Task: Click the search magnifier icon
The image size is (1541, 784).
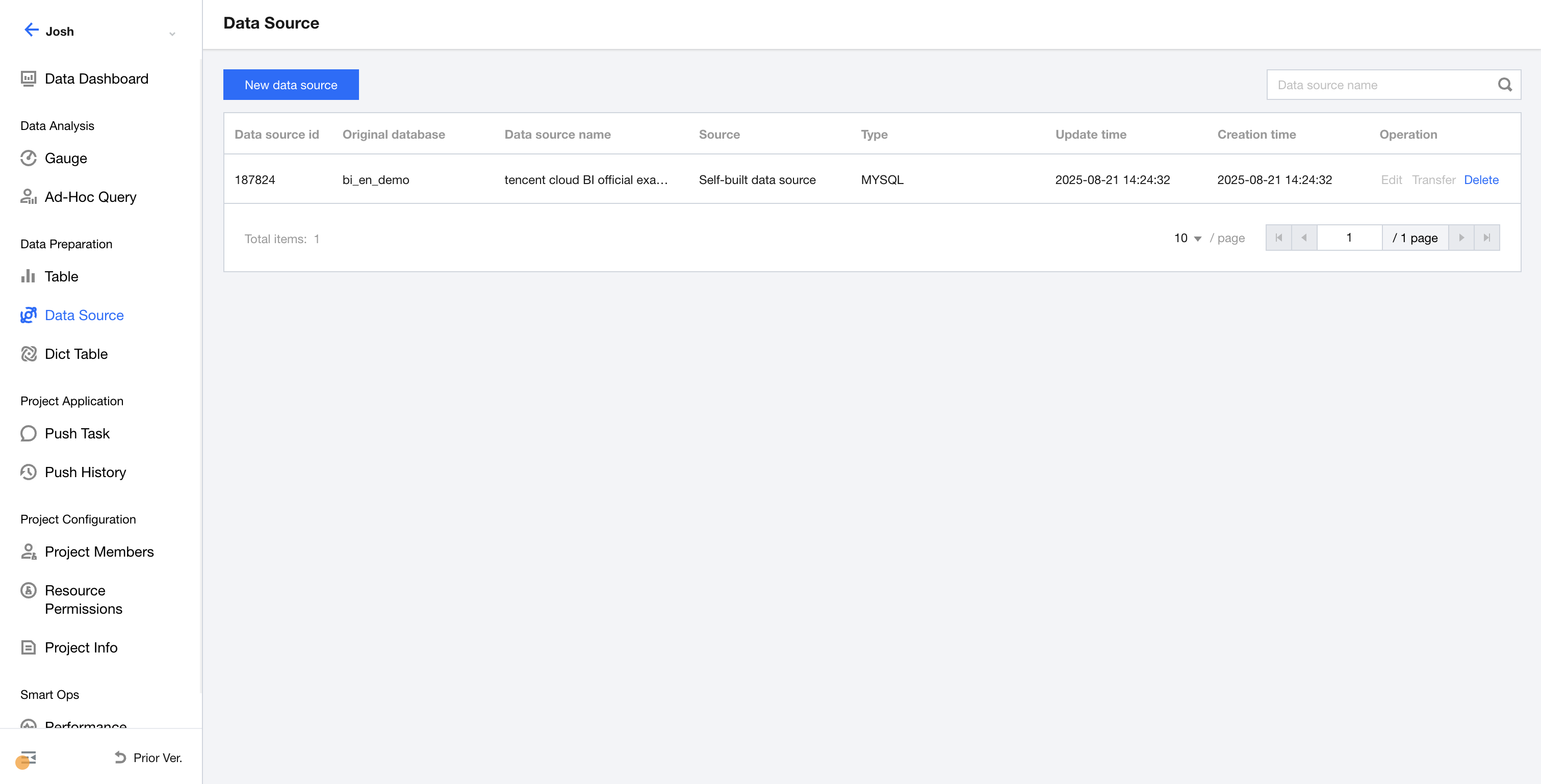Action: pos(1504,85)
